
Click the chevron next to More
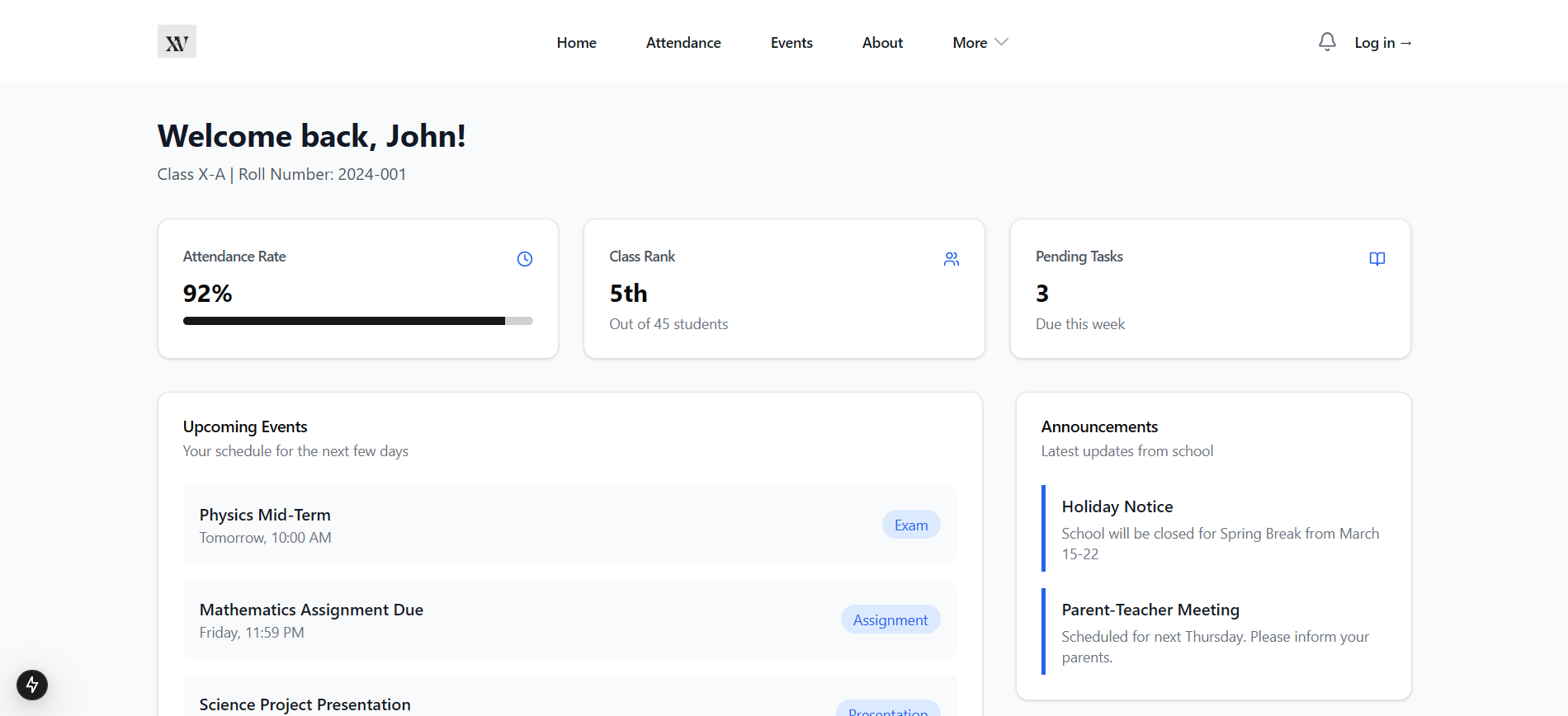pyautogui.click(x=1002, y=42)
